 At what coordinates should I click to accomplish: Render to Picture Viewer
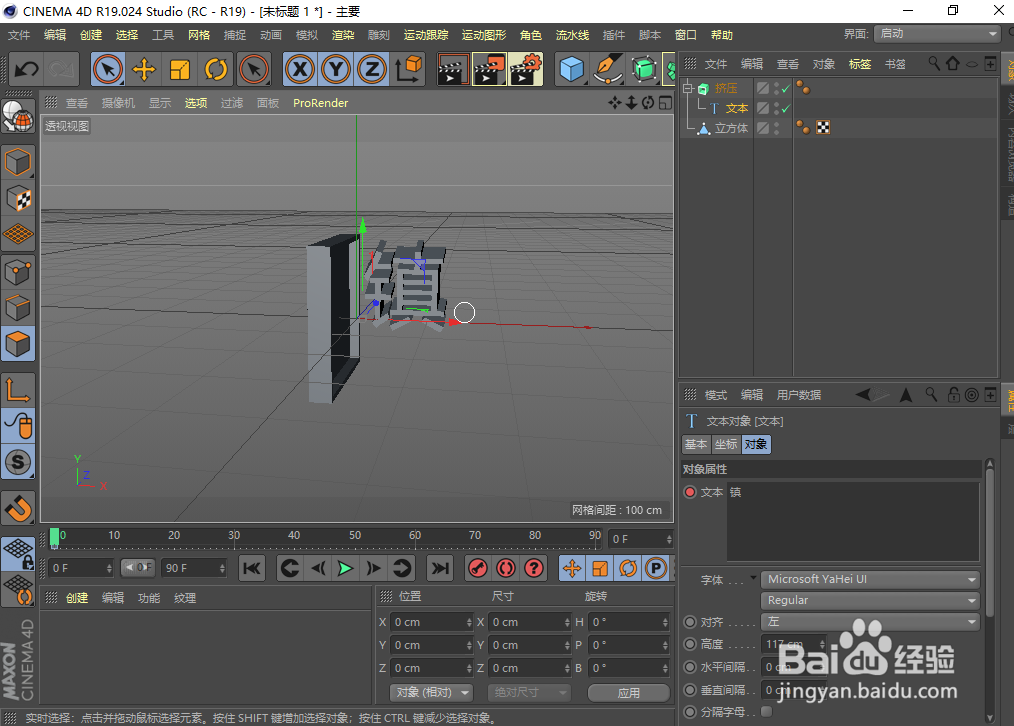[x=490, y=69]
